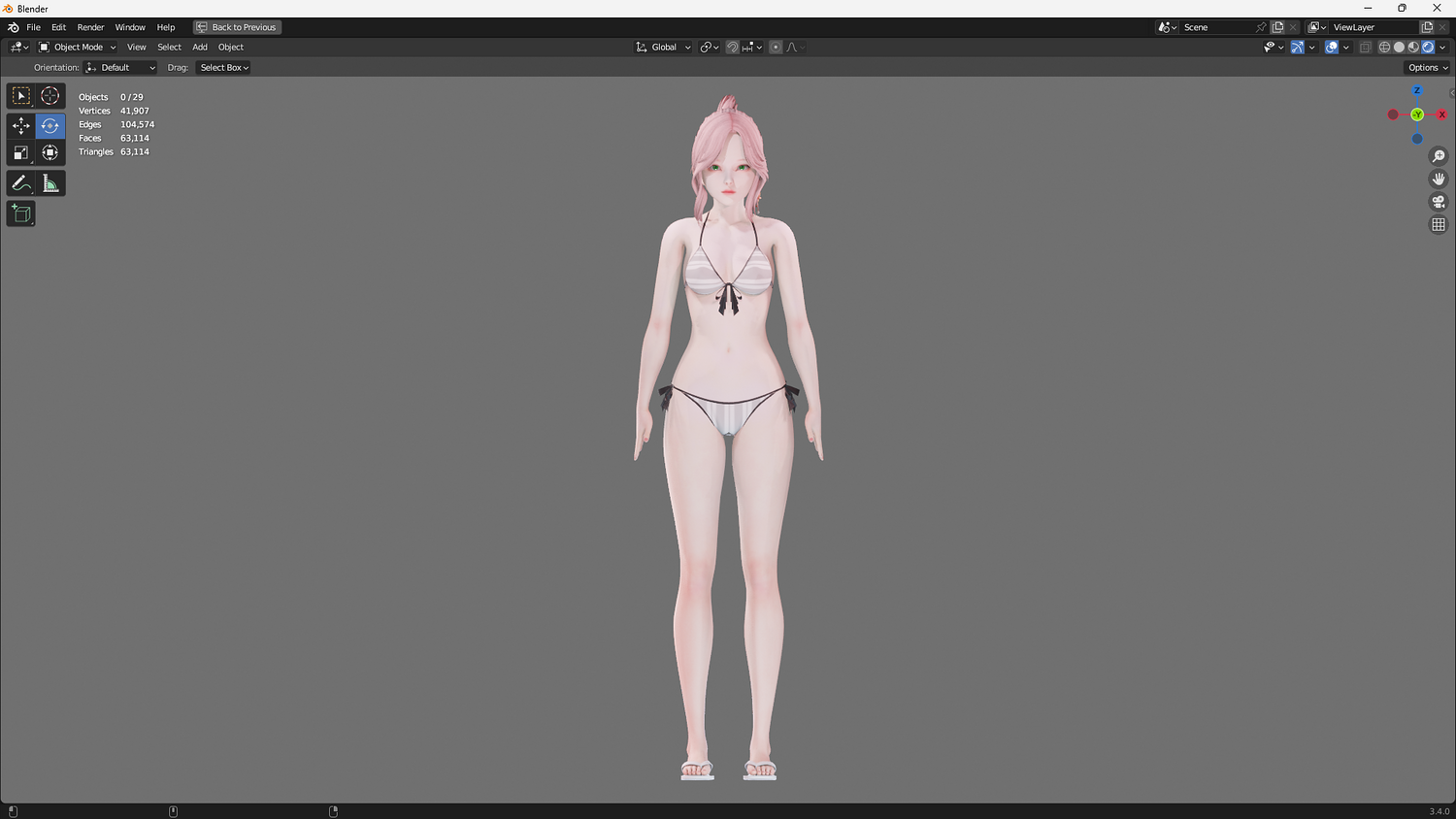Click the Vertices count 41,907
Viewport: 1456px width, 819px height.
click(135, 111)
